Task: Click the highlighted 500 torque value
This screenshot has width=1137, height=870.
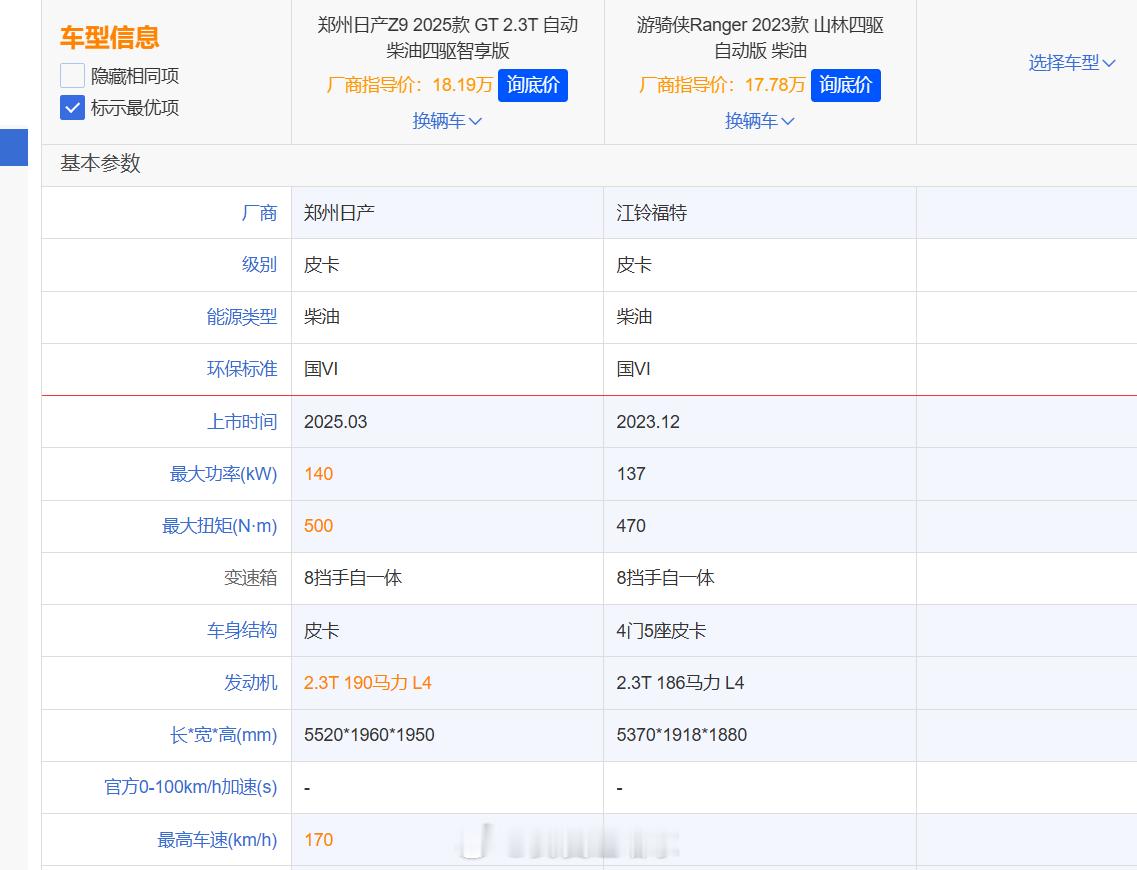Action: [318, 526]
